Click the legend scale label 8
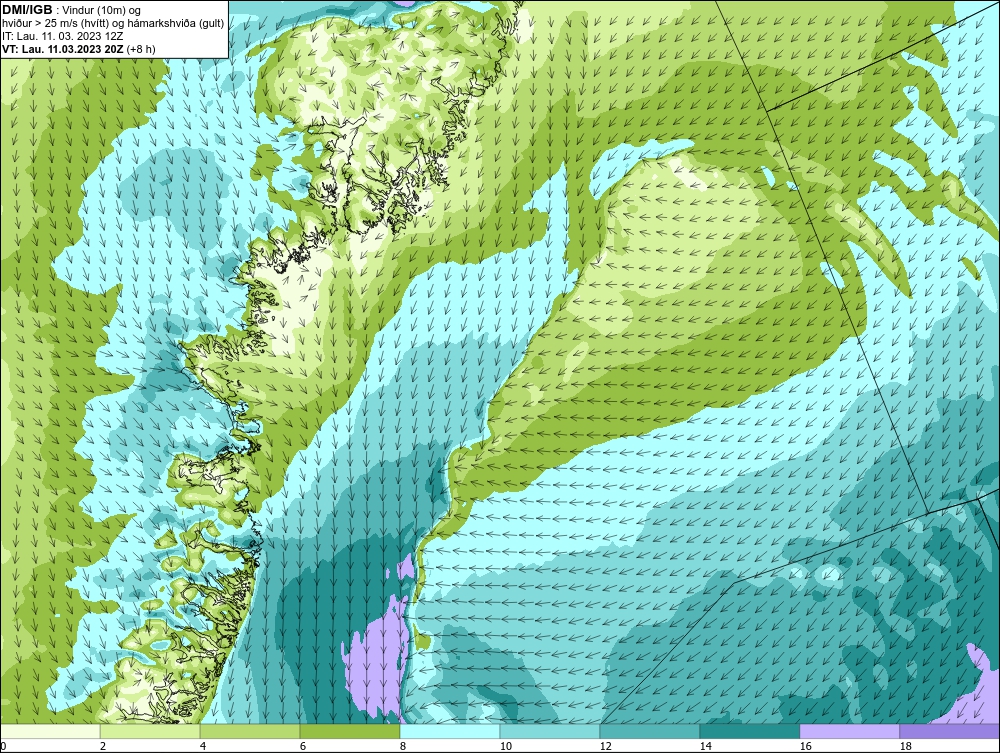 [x=402, y=746]
